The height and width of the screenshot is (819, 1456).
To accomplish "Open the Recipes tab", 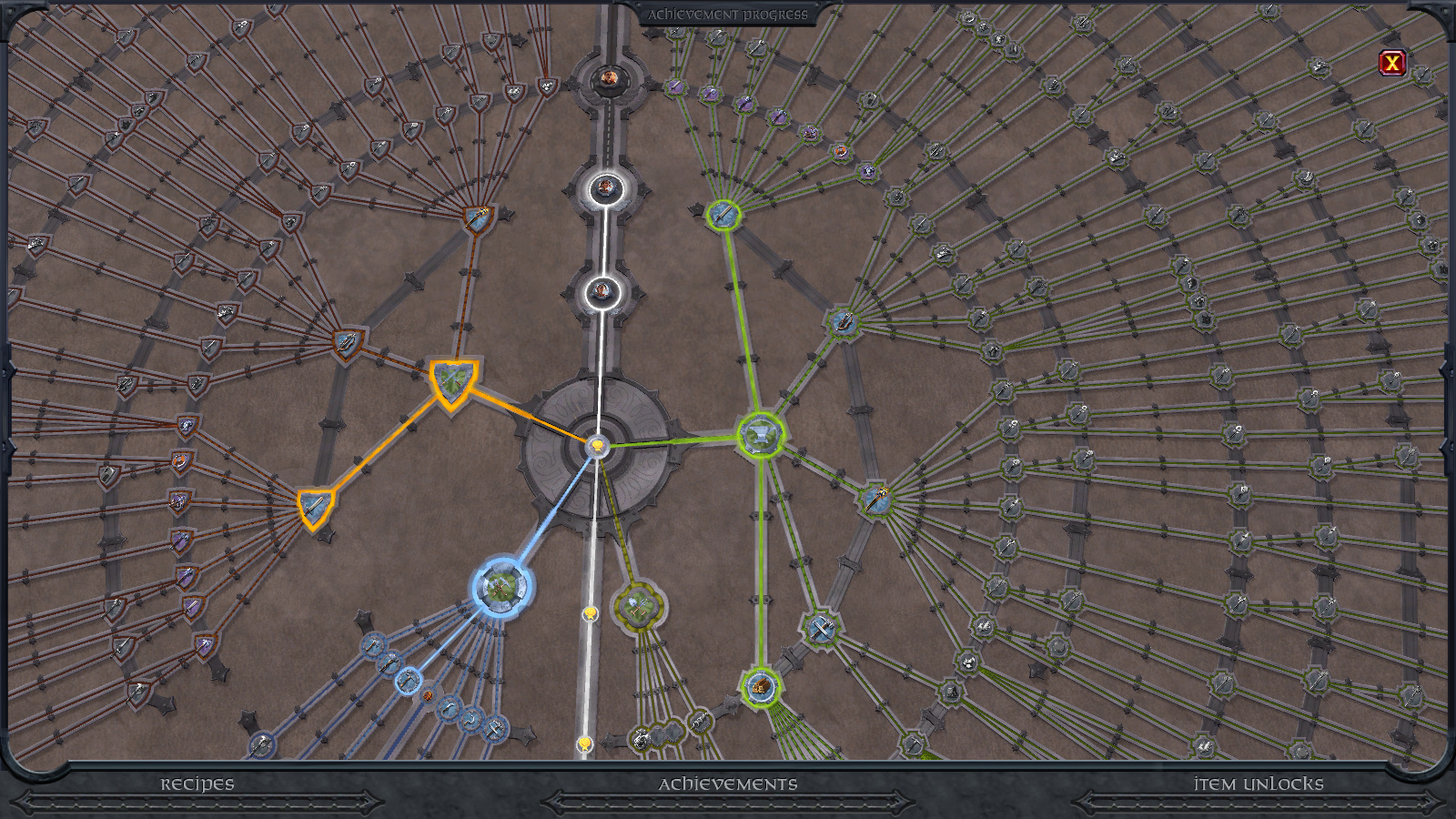I will [197, 784].
